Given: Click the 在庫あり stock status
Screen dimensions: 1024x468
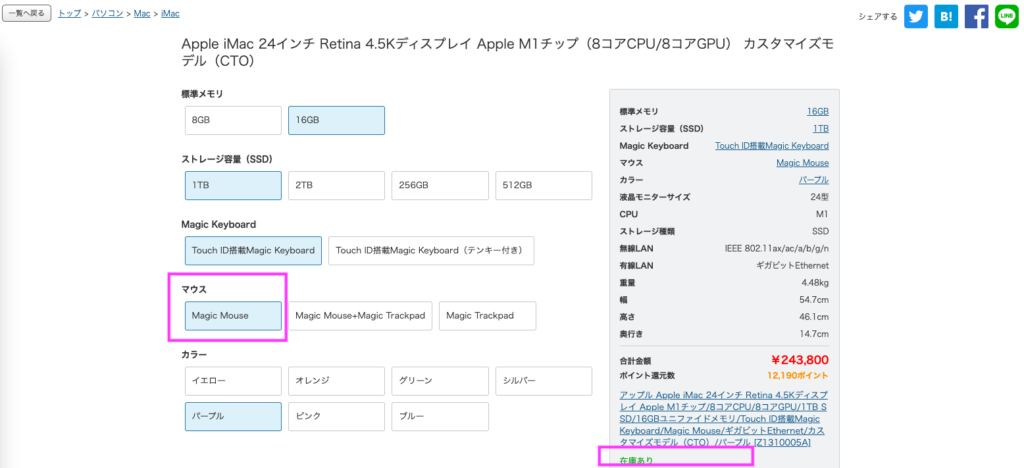Looking at the screenshot, I should pyautogui.click(x=635, y=461).
